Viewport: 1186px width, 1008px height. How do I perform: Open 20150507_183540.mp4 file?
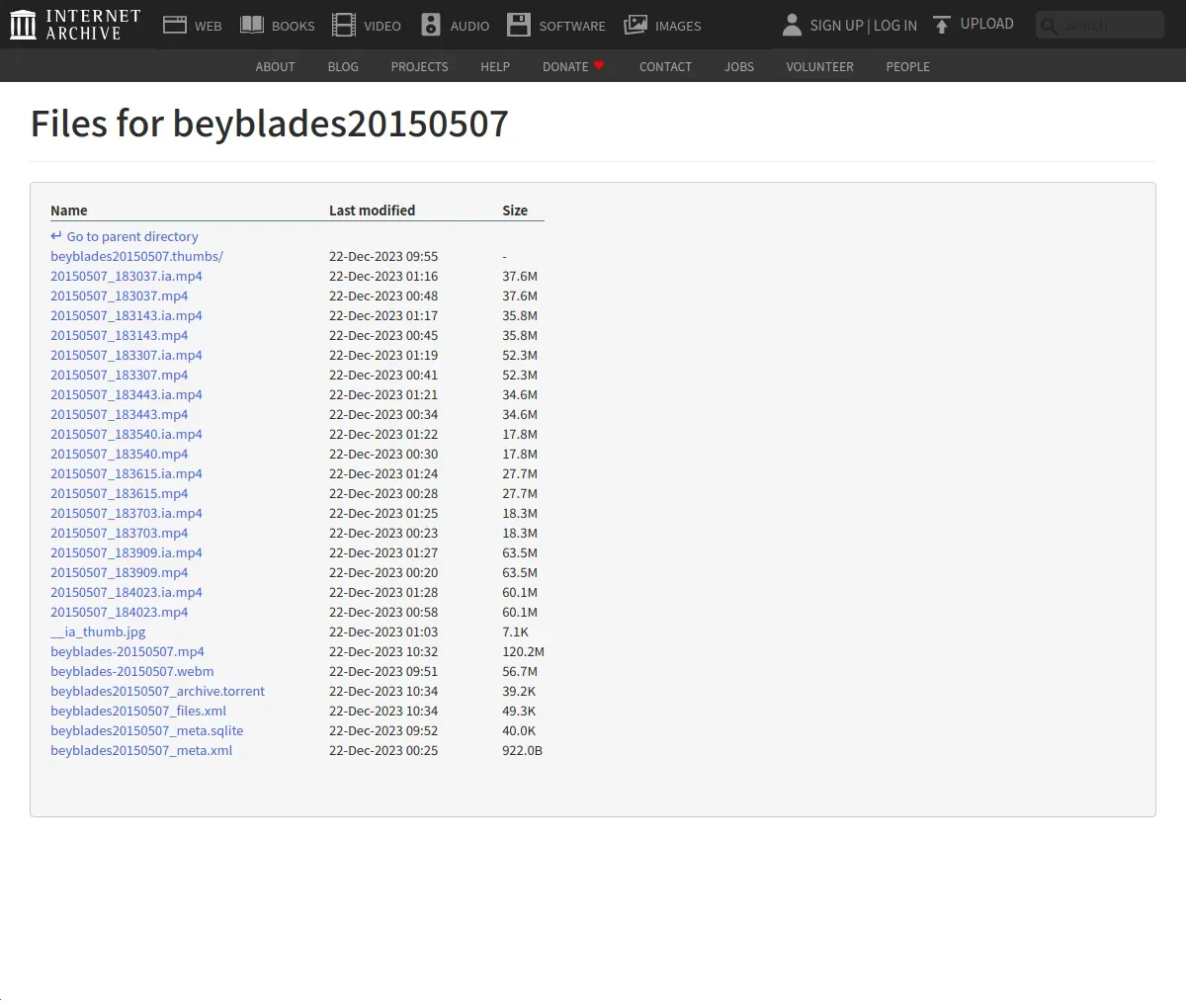coord(119,454)
